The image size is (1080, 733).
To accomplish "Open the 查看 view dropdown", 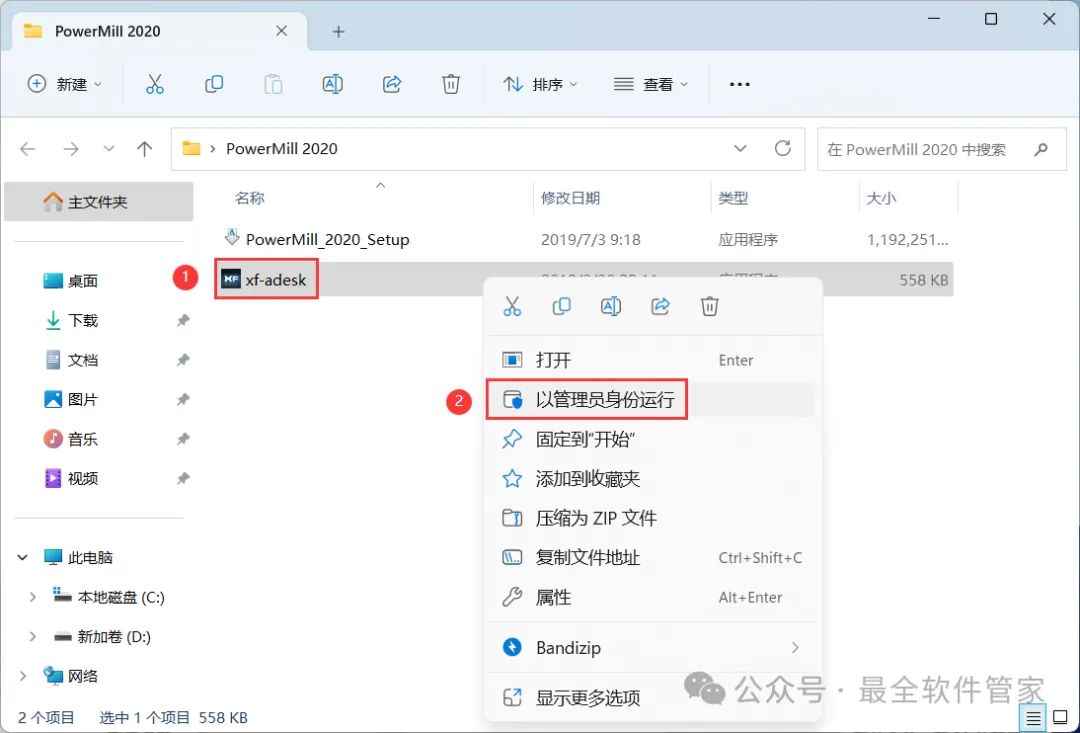I will click(x=651, y=84).
